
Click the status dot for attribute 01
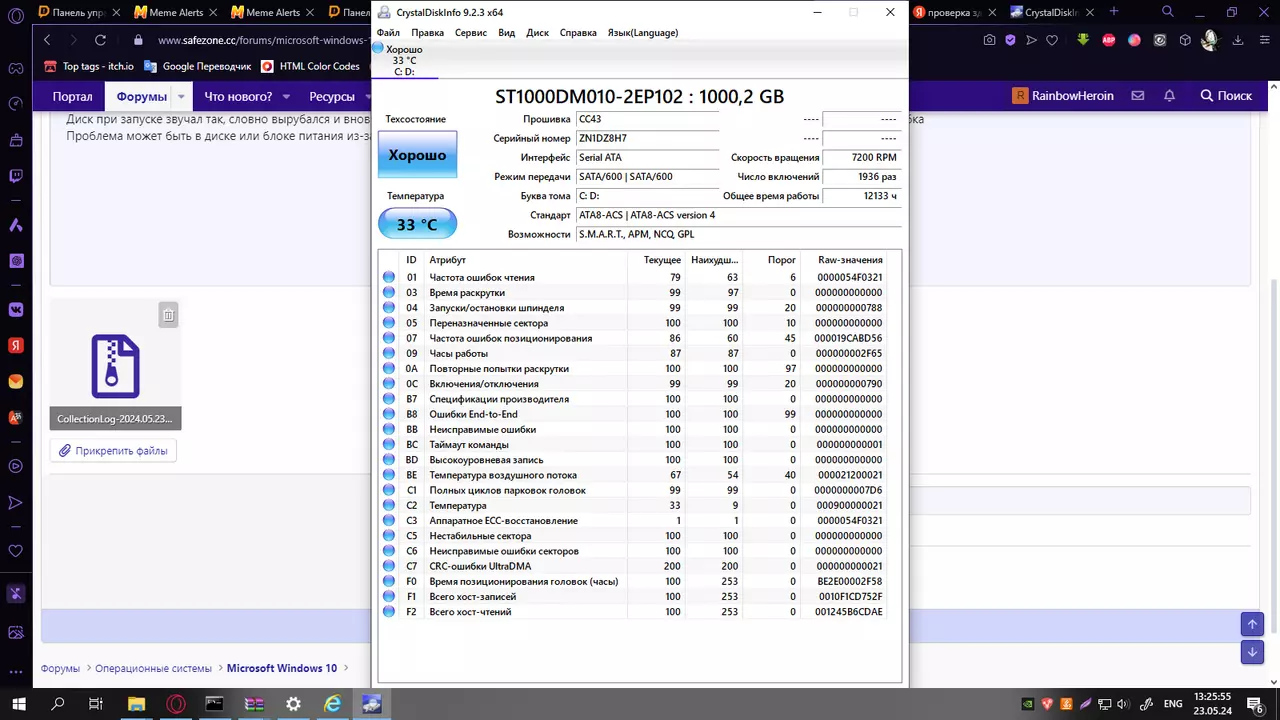click(389, 278)
